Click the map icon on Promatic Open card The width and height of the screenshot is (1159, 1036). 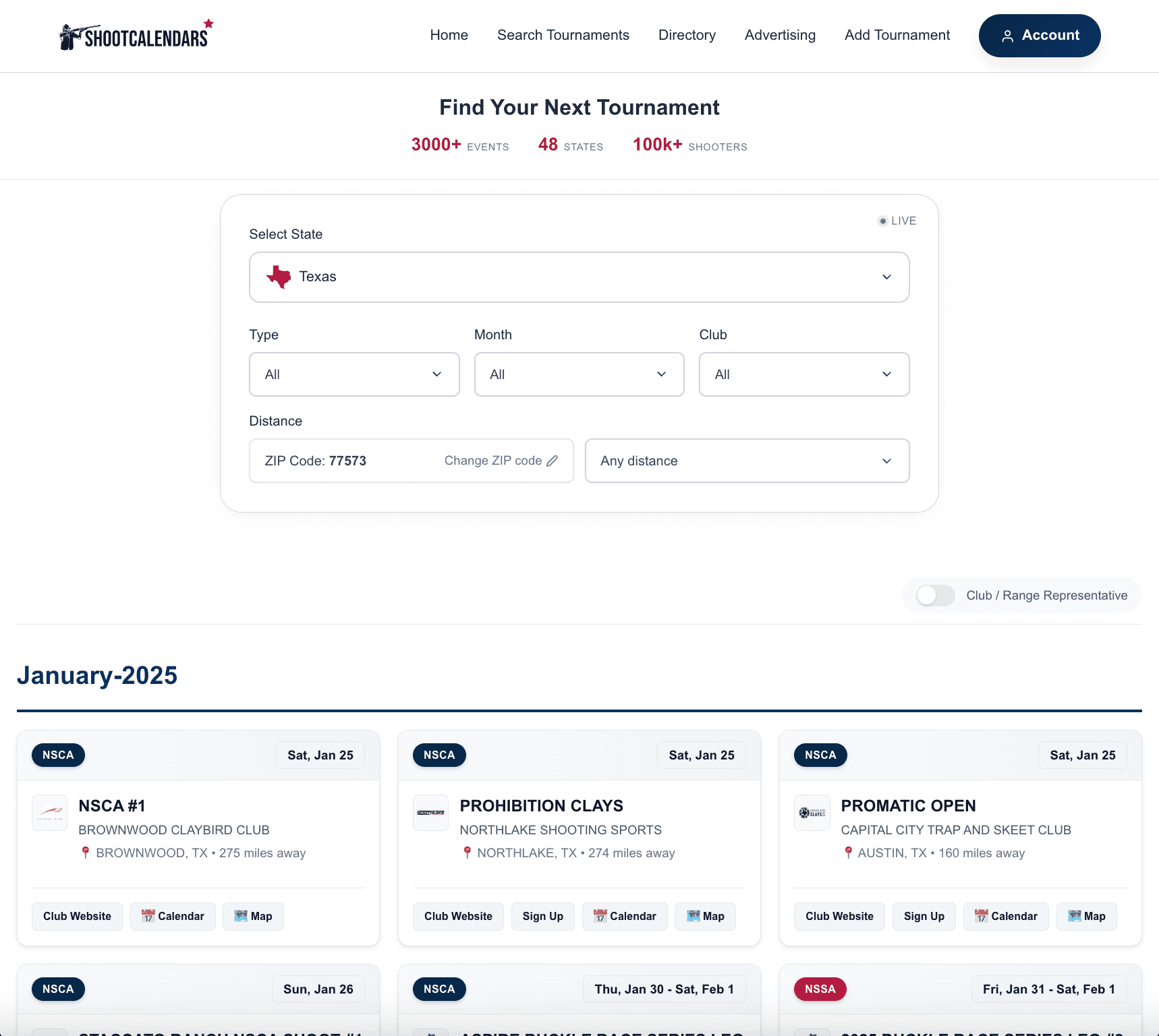(x=1074, y=916)
